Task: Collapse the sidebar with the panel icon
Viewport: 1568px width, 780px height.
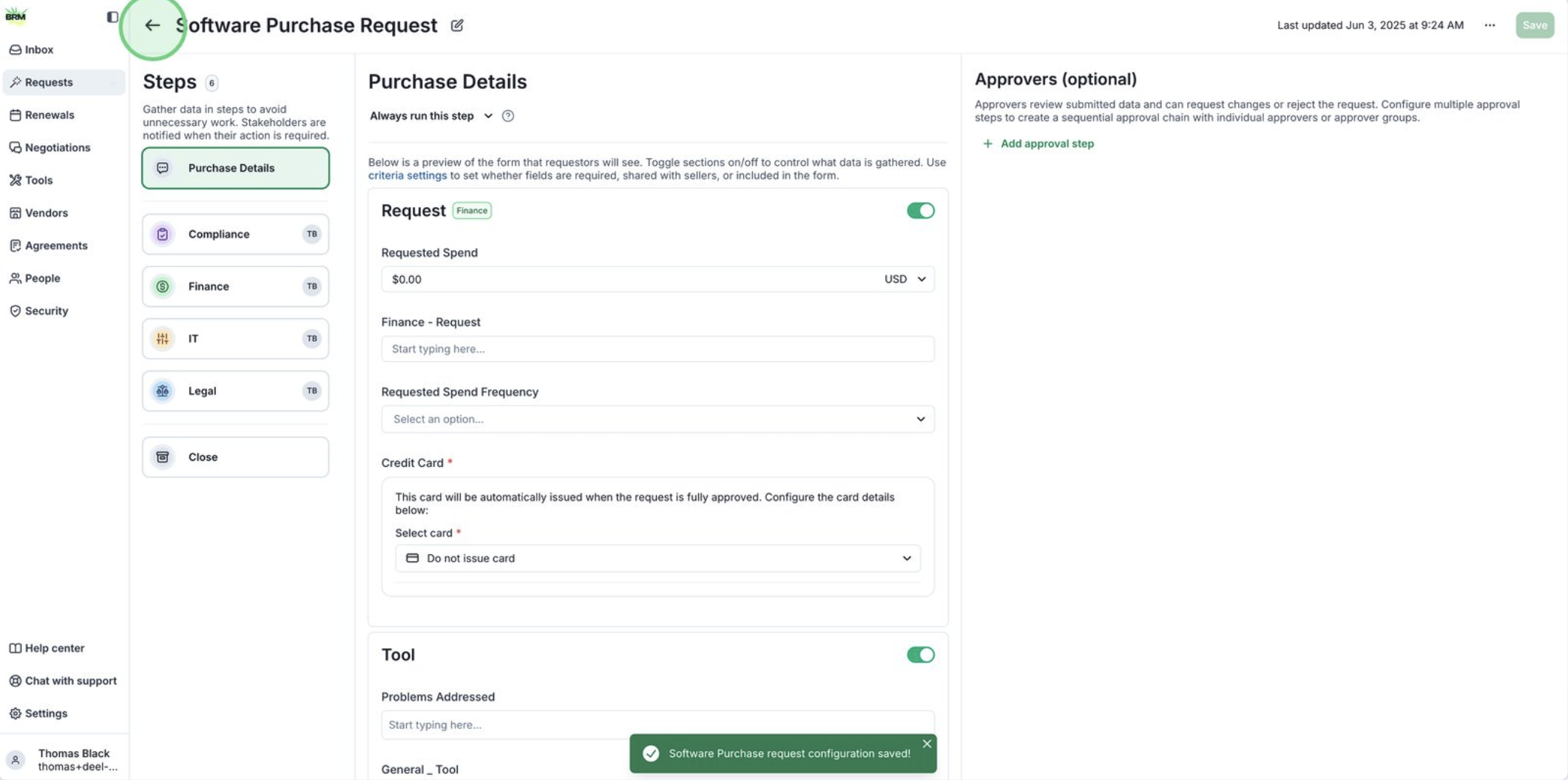Action: point(112,16)
